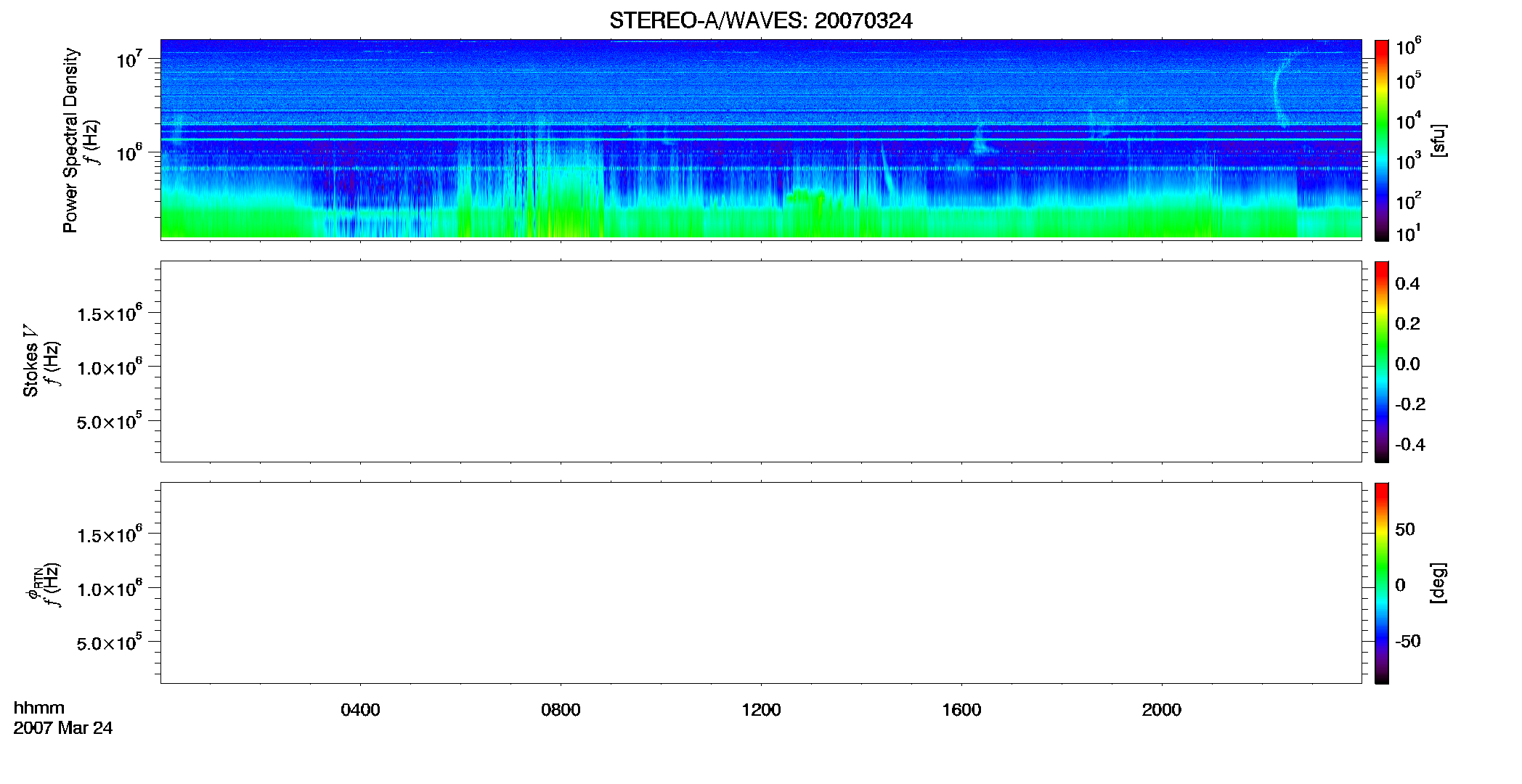Image resolution: width=1522 pixels, height=784 pixels.
Task: Click the empty phi RTN plot panel
Action: click(x=761, y=583)
